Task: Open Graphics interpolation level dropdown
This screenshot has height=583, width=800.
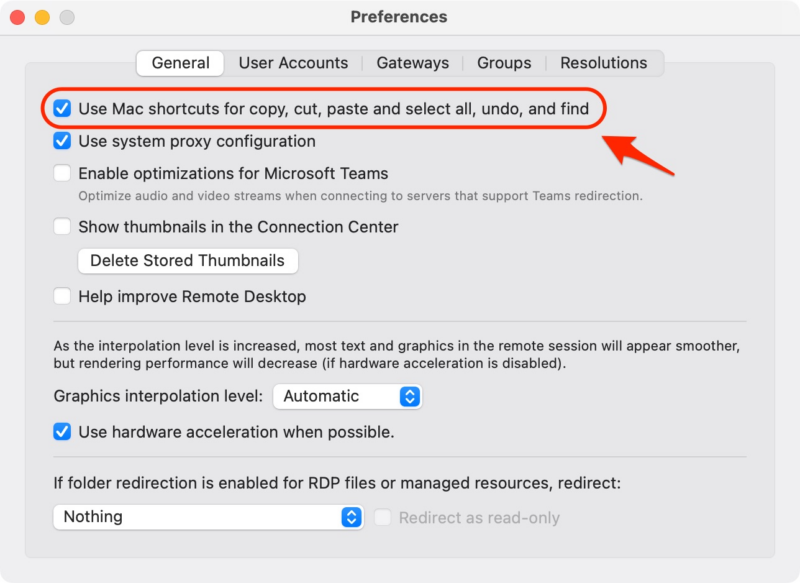Action: (347, 396)
